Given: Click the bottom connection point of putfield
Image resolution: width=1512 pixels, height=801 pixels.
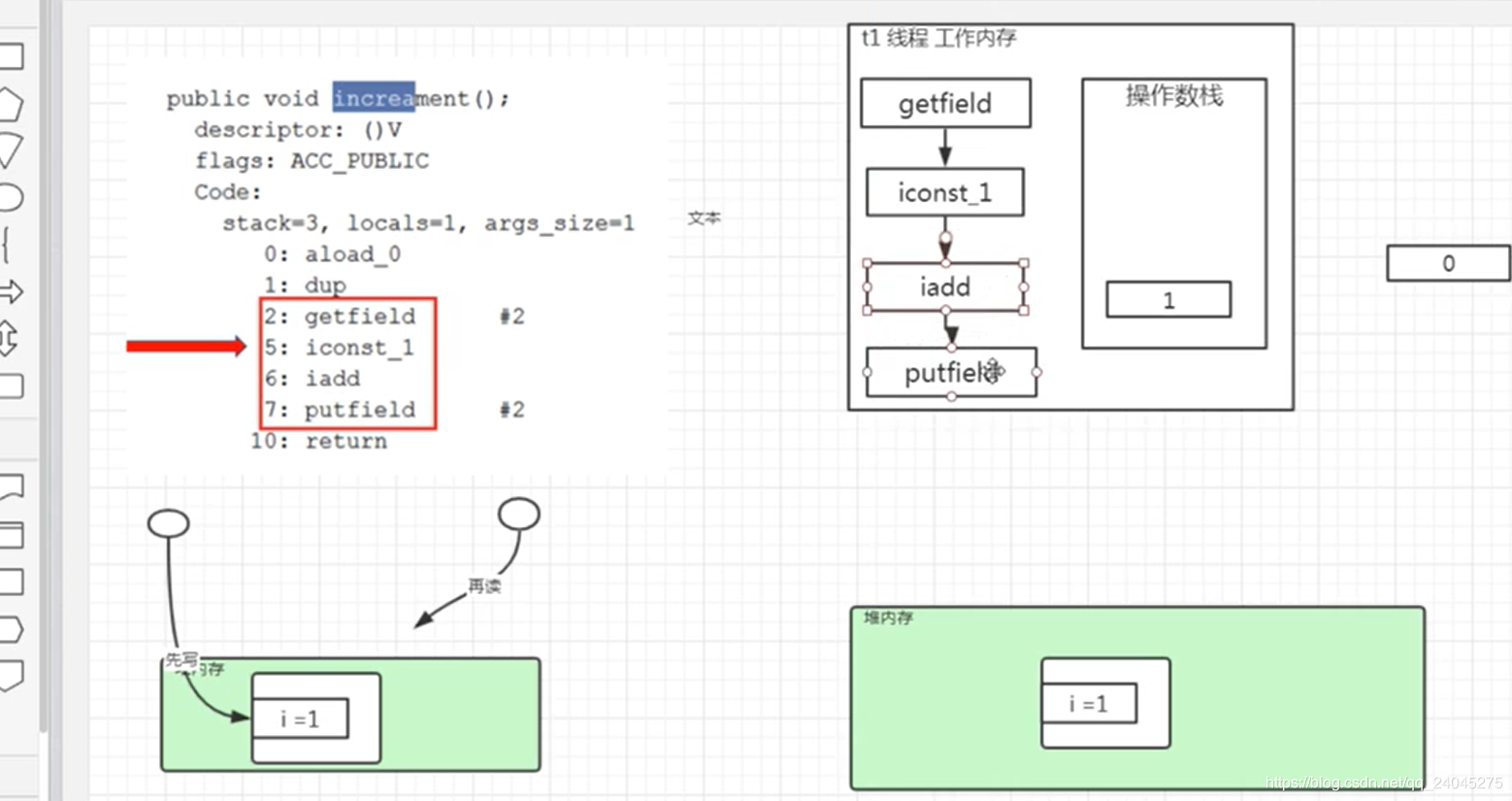Looking at the screenshot, I should tap(951, 396).
